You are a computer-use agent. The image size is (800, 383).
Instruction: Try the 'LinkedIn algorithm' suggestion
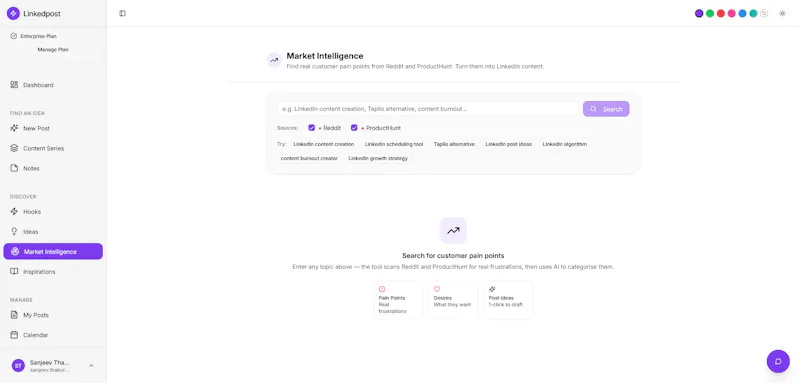564,144
